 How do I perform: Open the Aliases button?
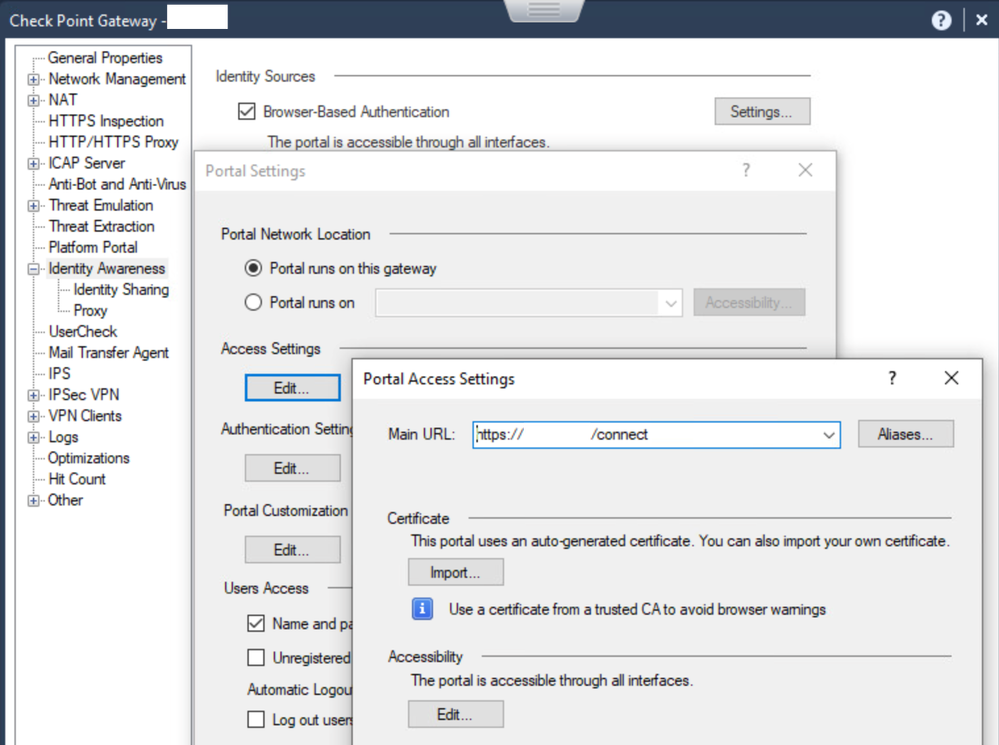click(x=905, y=434)
